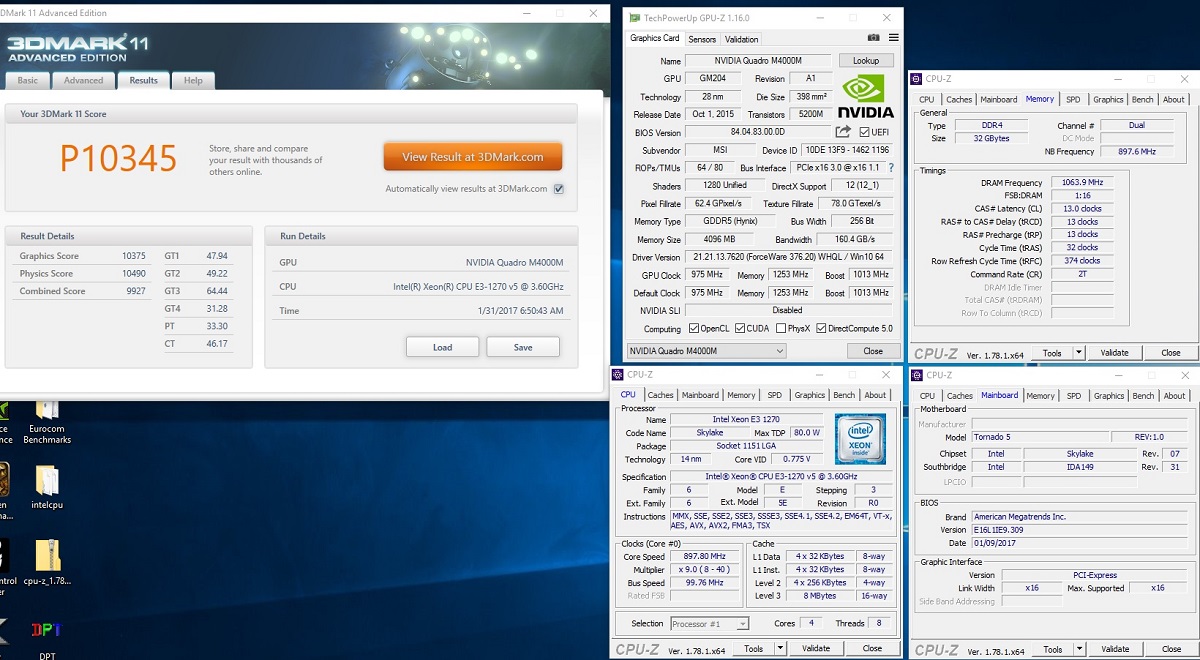Open the intelcpu folder on desktop

click(47, 481)
